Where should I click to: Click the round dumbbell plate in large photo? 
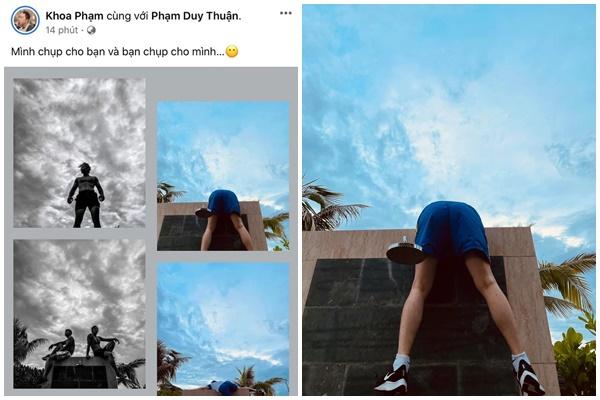click(406, 254)
